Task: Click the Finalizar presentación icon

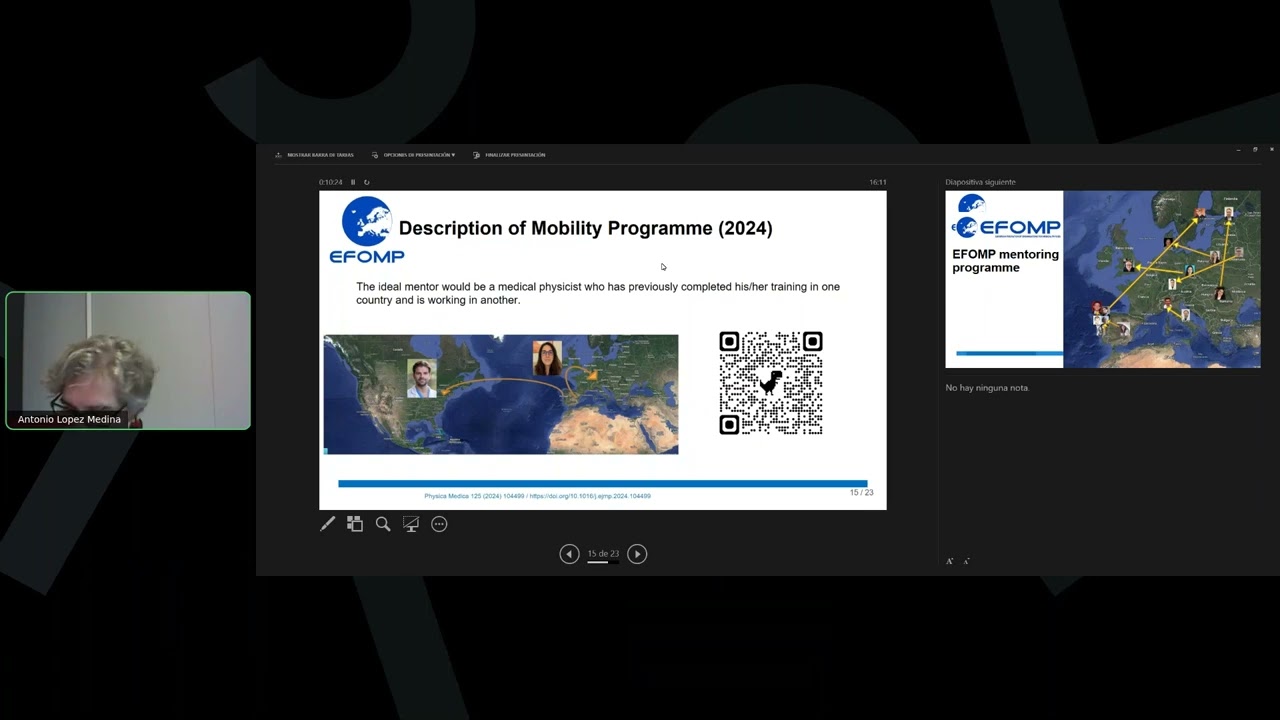Action: coord(476,155)
